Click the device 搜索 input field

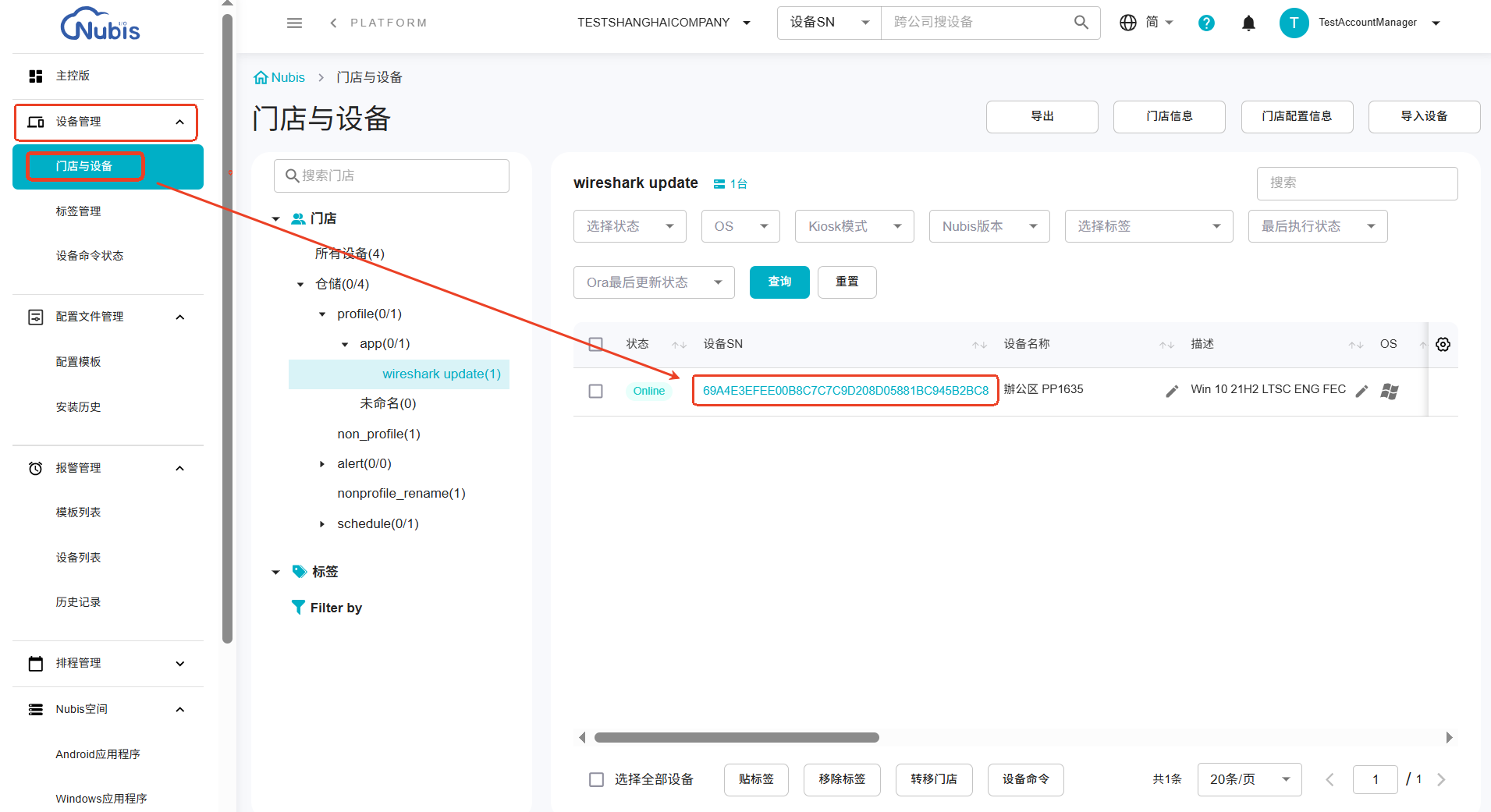pyautogui.click(x=1357, y=183)
